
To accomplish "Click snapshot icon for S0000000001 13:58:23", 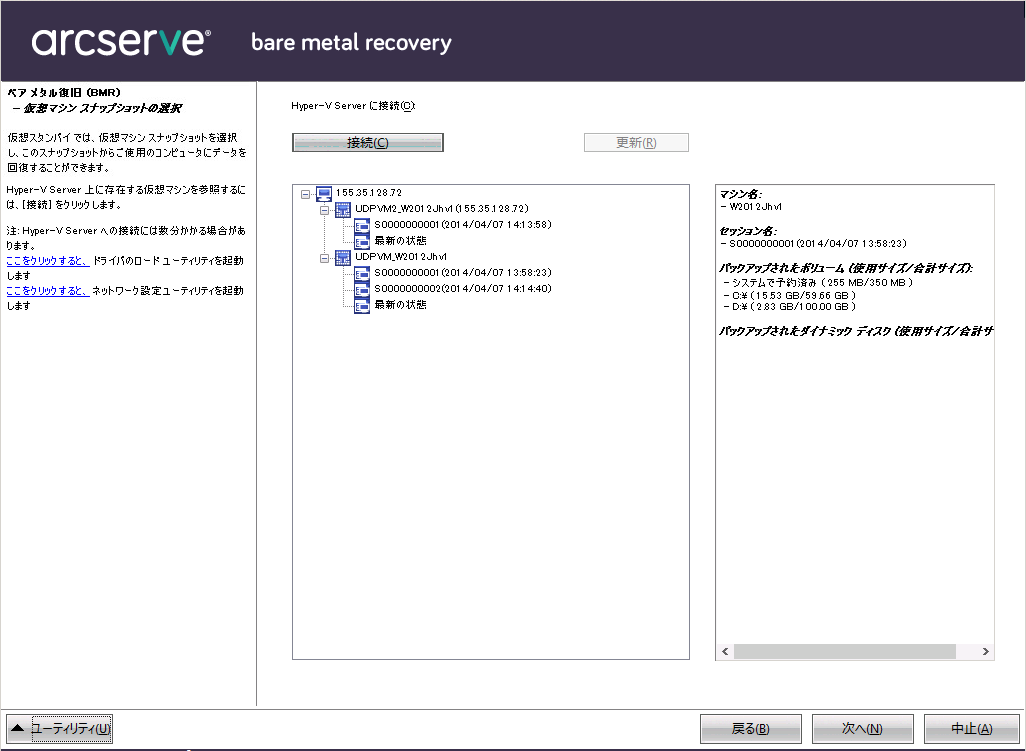I will (x=362, y=273).
